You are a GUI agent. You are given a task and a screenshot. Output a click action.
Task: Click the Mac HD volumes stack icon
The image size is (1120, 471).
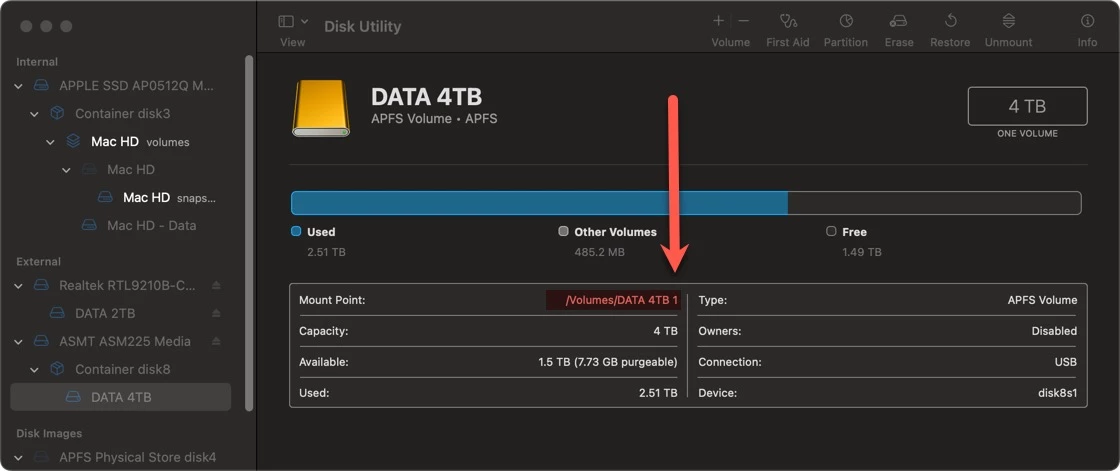(73, 142)
